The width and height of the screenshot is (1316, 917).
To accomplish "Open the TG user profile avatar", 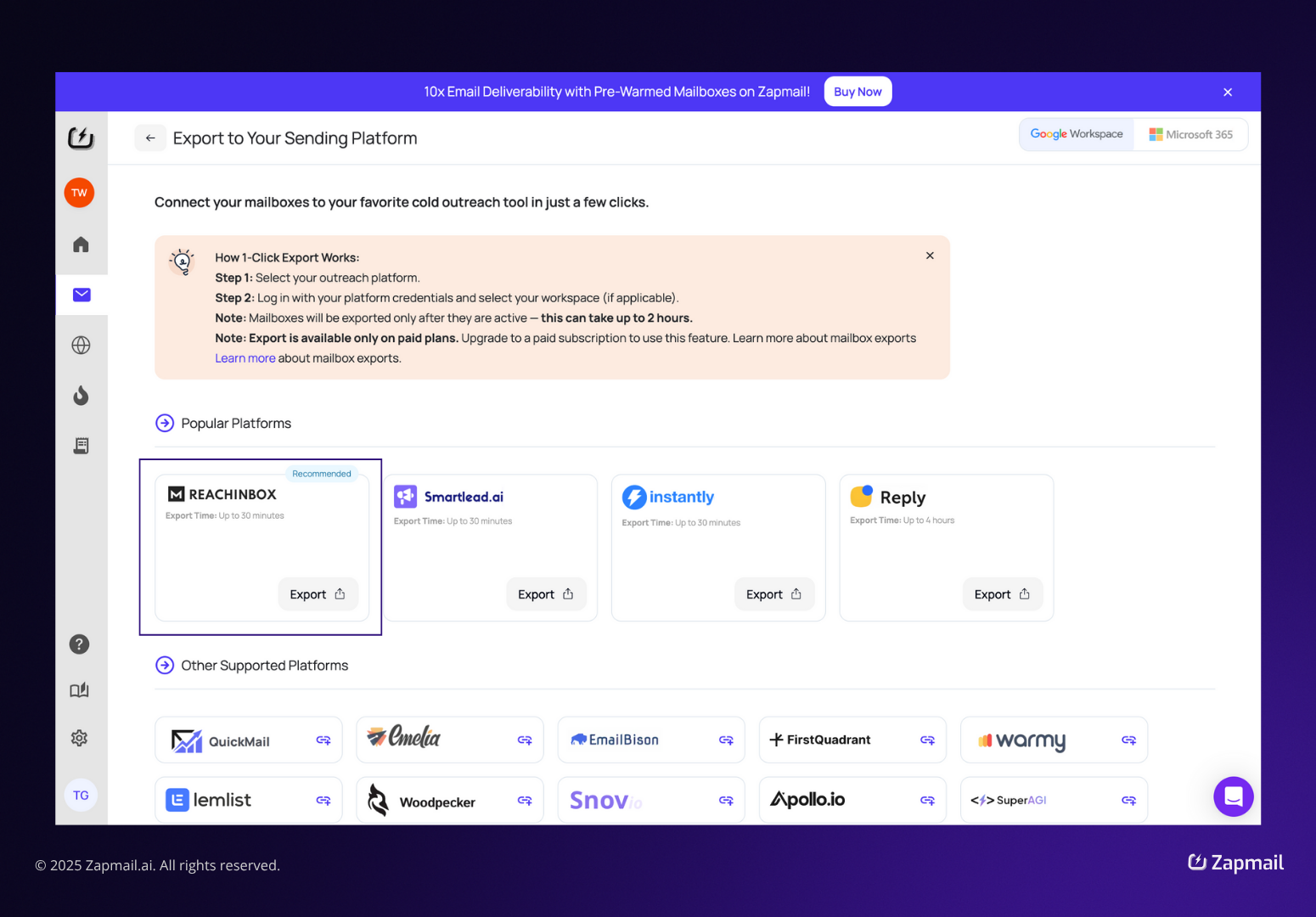I will tap(81, 796).
